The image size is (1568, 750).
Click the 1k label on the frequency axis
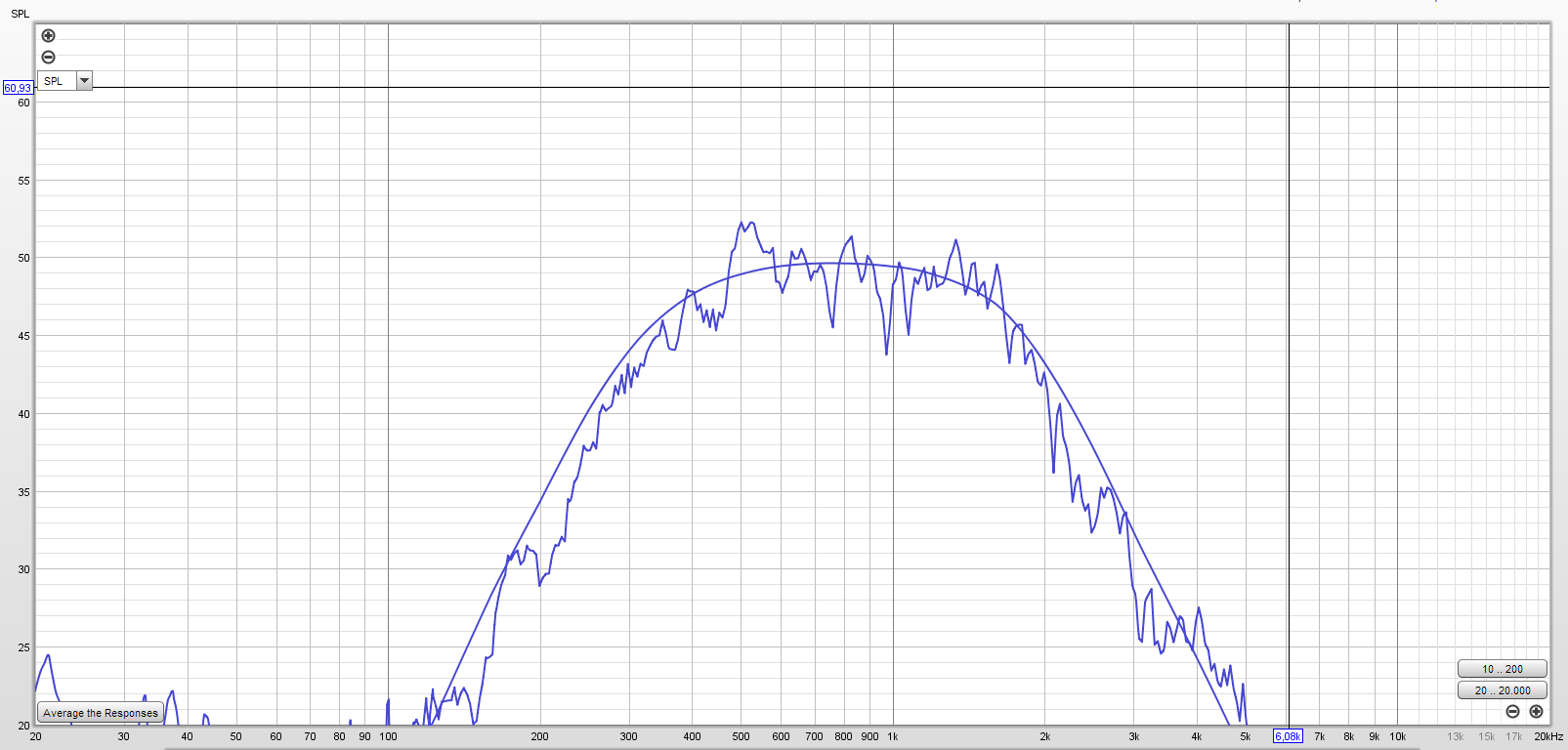point(893,736)
